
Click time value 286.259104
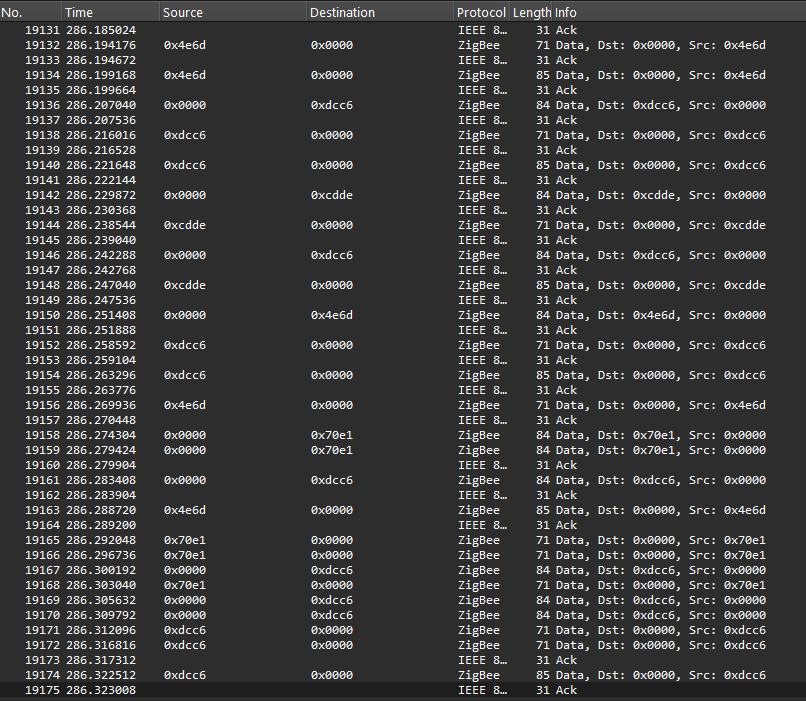pyautogui.click(x=101, y=360)
